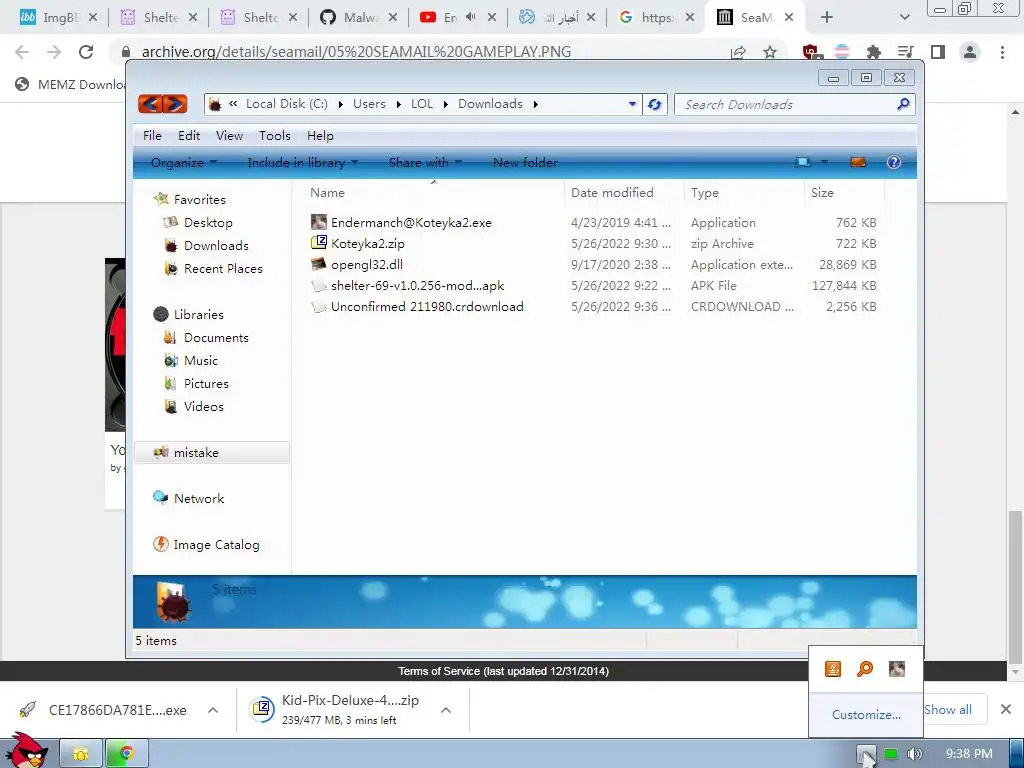Sort by Size column header
The image size is (1024, 768).
[x=822, y=193]
